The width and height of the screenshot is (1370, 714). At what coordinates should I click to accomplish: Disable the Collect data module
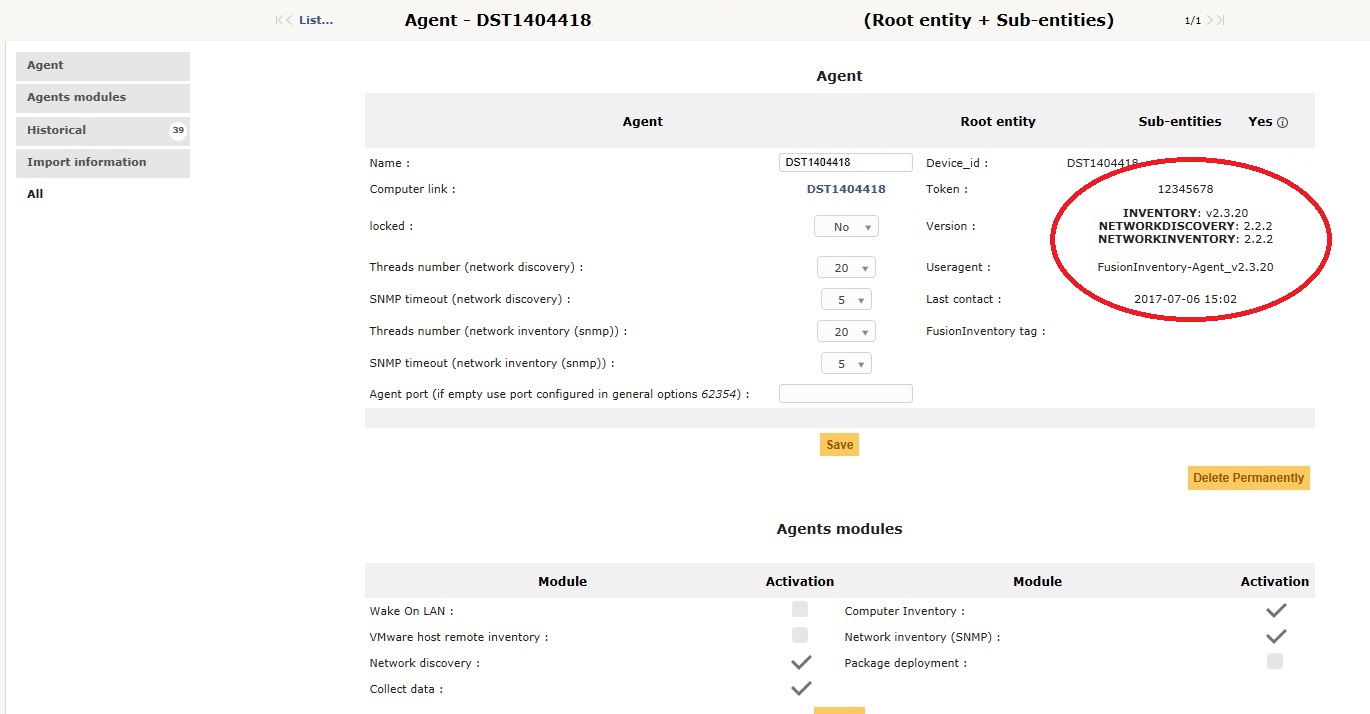[800, 687]
